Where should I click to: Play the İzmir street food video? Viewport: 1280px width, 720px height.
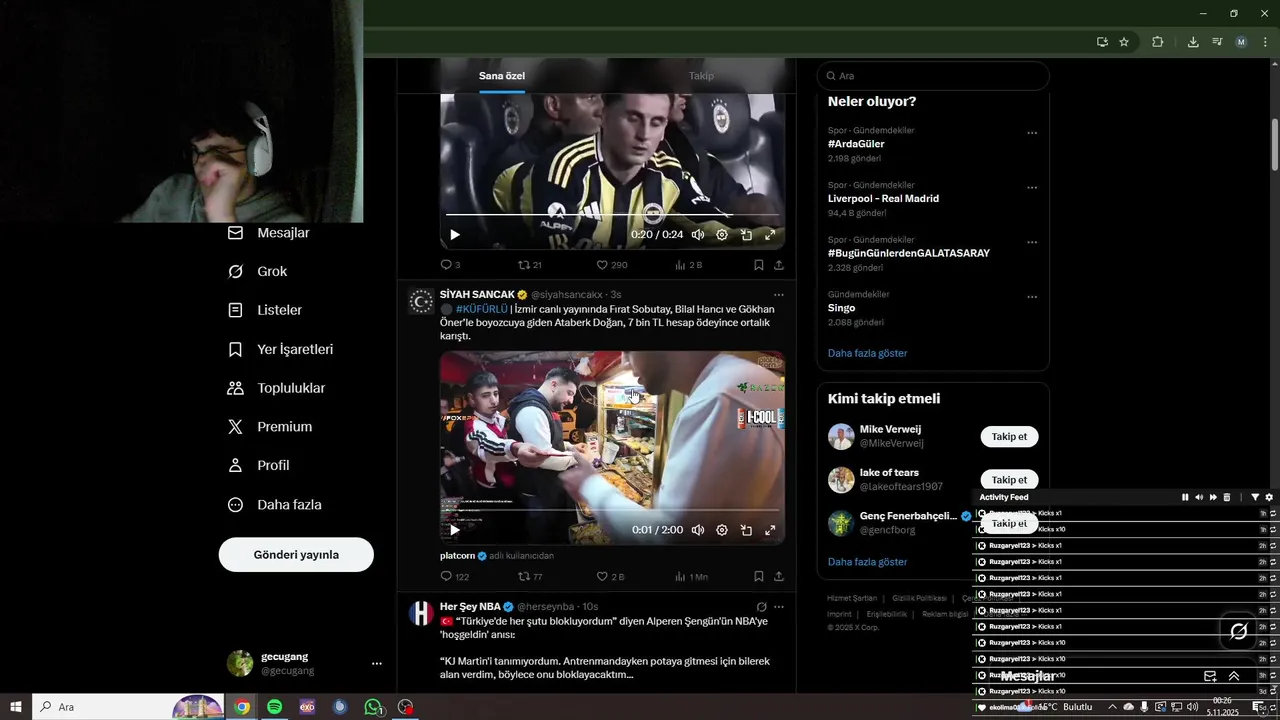pos(455,530)
